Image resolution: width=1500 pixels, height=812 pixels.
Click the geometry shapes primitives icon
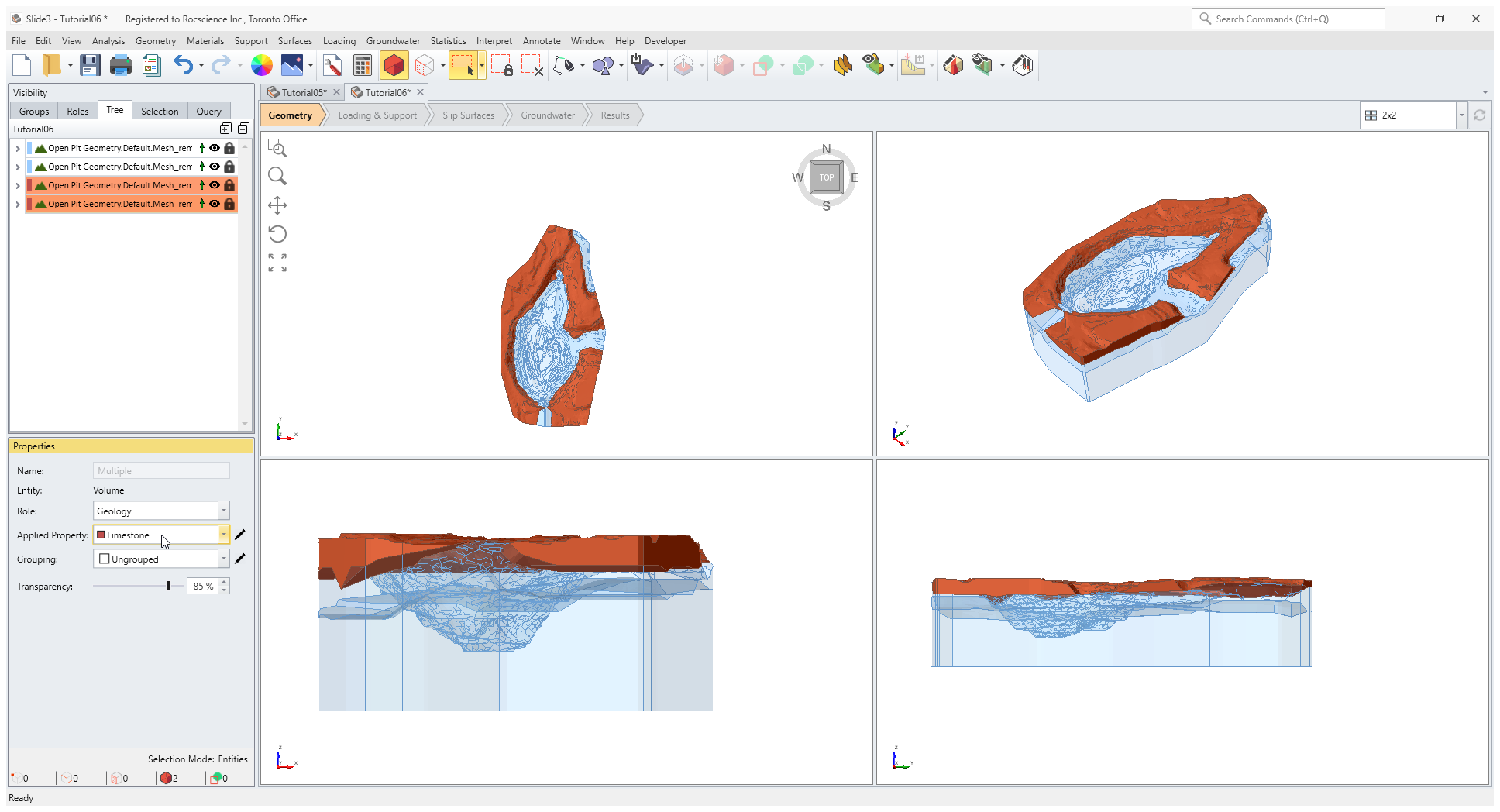603,66
